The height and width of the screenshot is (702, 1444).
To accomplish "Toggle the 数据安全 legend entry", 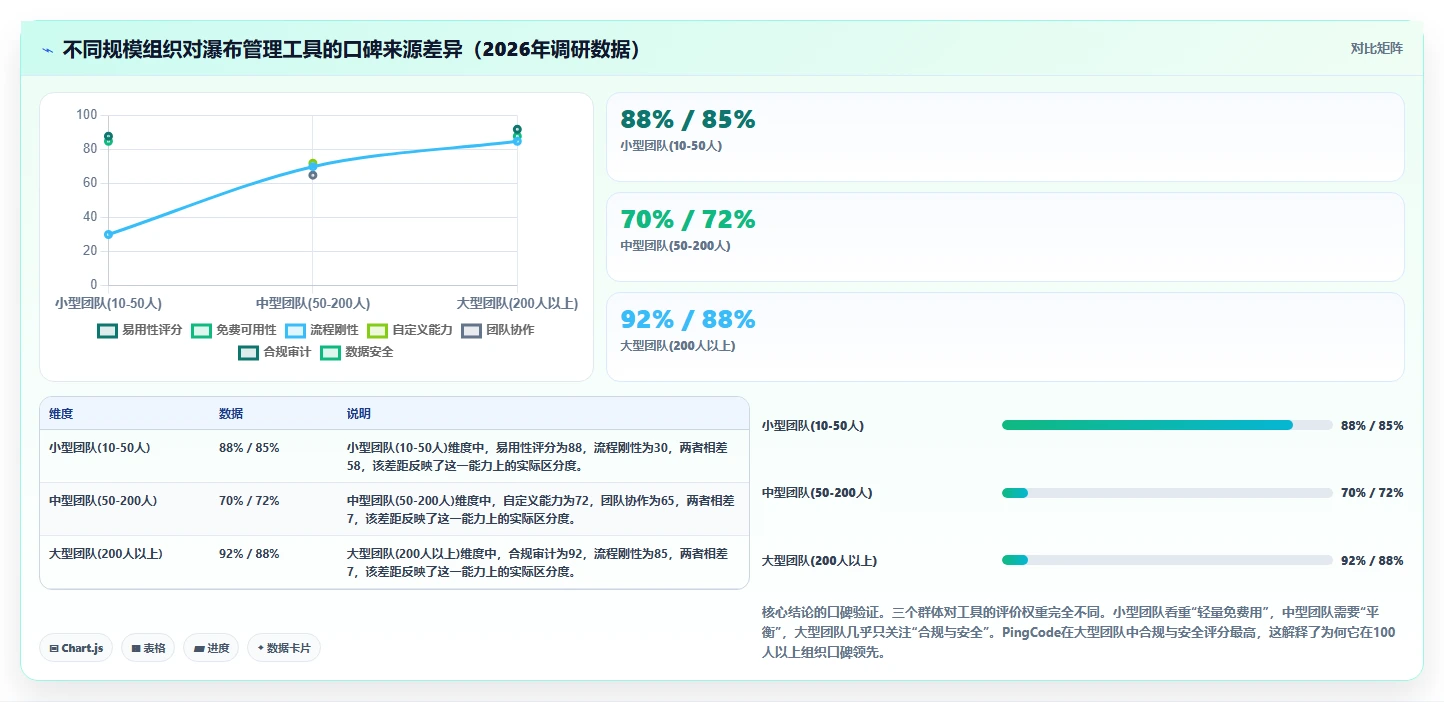I will coord(357,352).
